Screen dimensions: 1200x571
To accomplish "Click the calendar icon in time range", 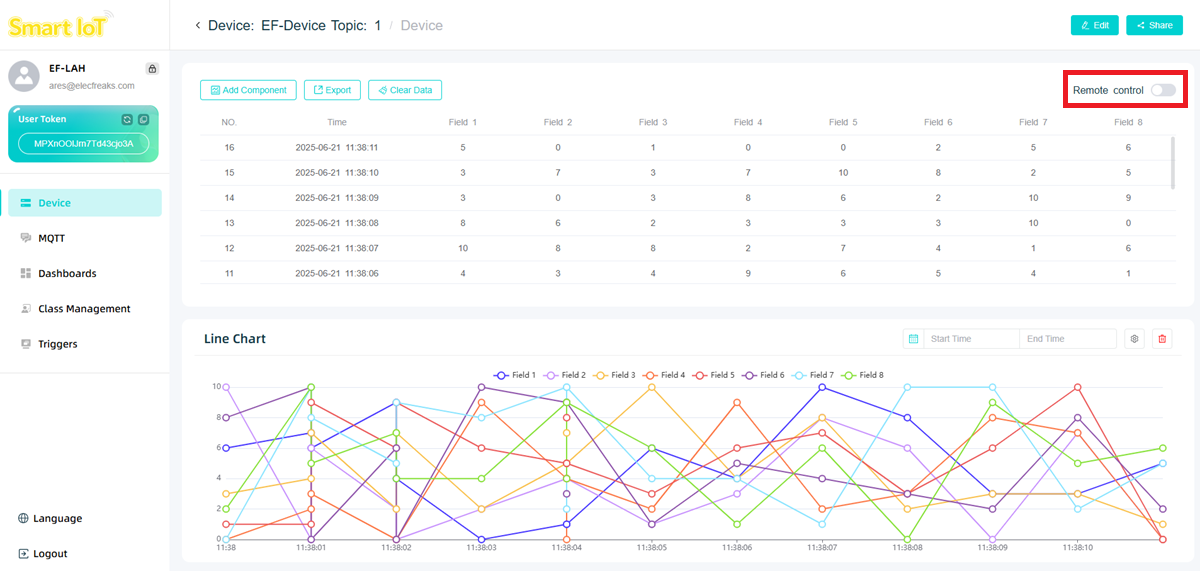I will (913, 339).
